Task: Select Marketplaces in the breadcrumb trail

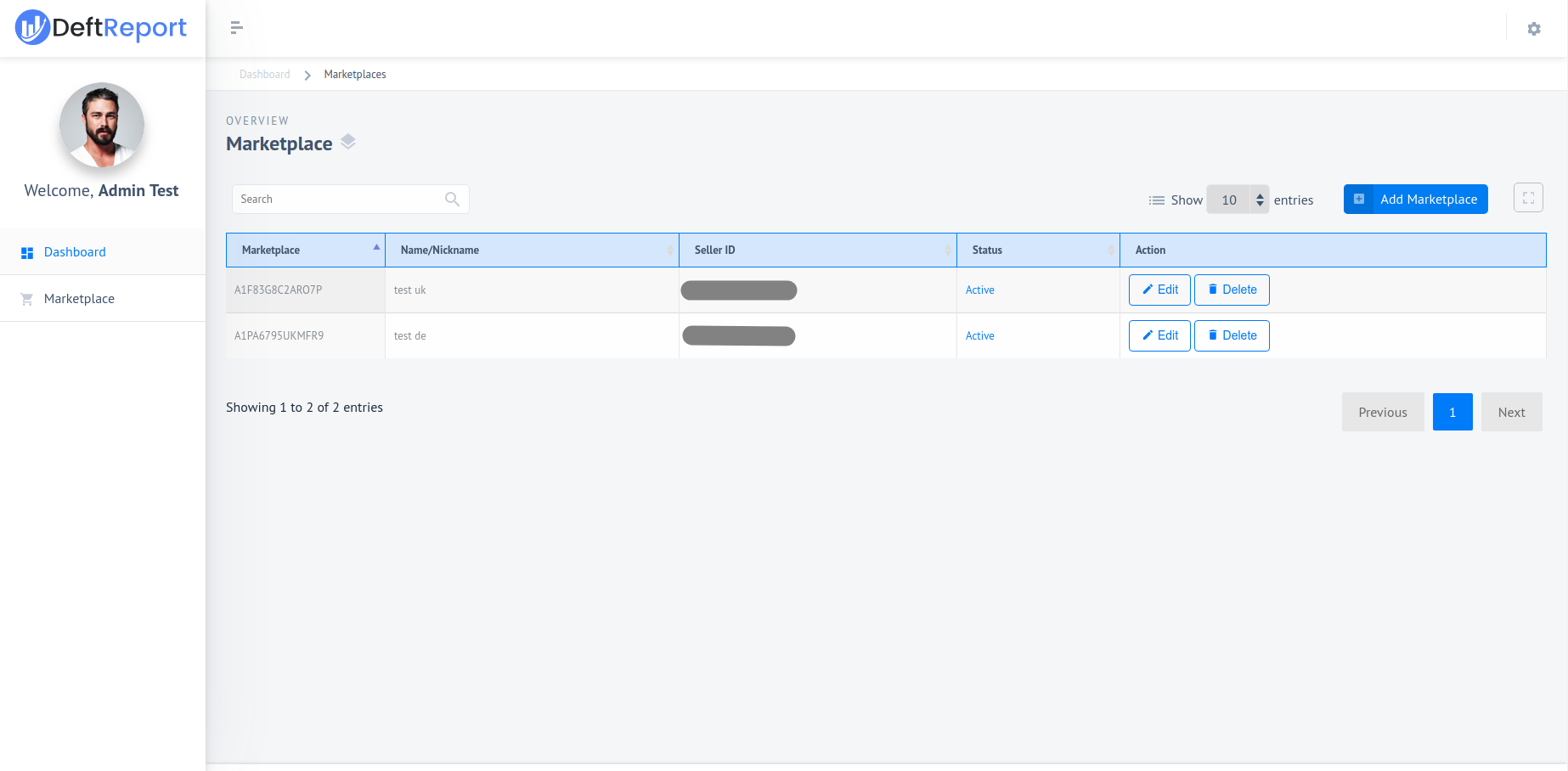Action: pos(354,74)
